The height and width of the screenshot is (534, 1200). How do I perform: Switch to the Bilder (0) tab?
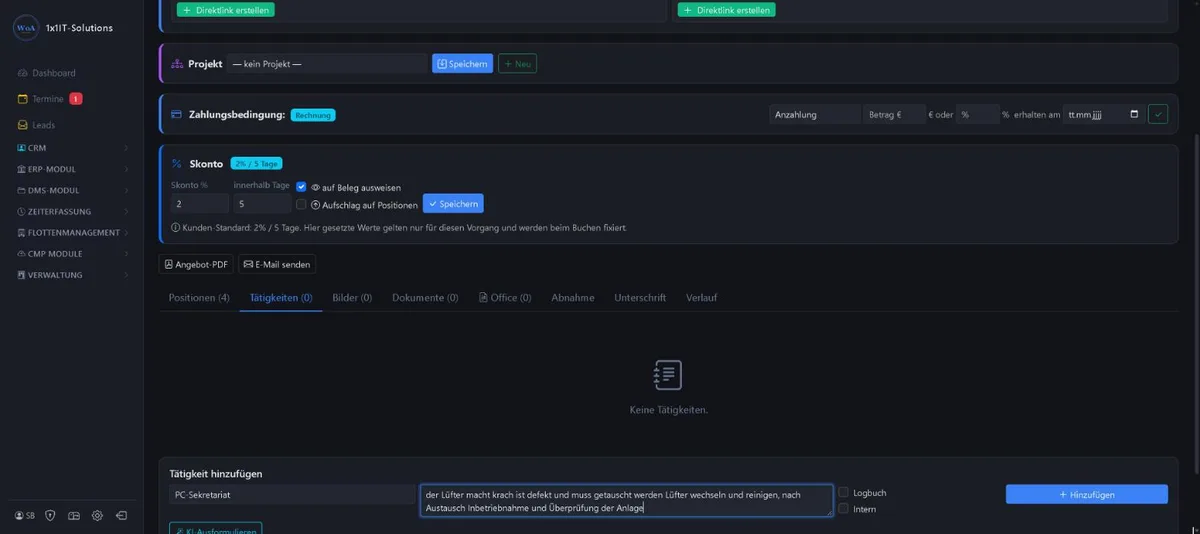(352, 298)
